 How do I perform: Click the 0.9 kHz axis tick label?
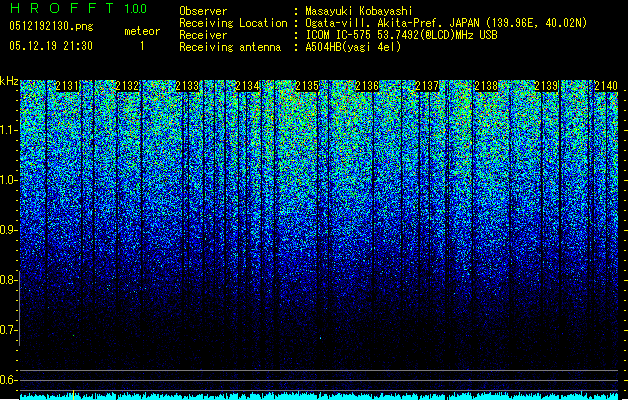tap(9, 230)
